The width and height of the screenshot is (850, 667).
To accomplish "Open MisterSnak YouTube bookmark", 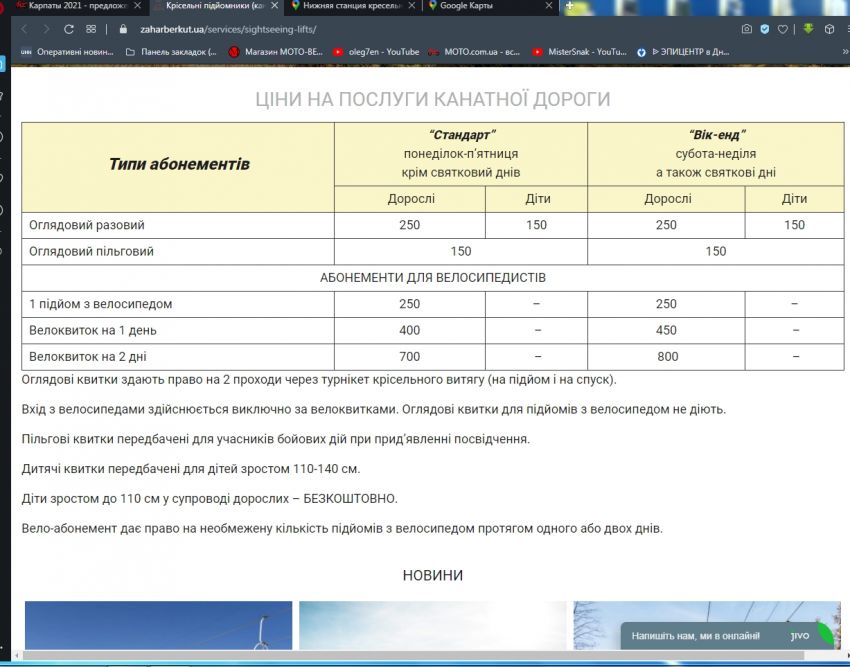I will (579, 52).
